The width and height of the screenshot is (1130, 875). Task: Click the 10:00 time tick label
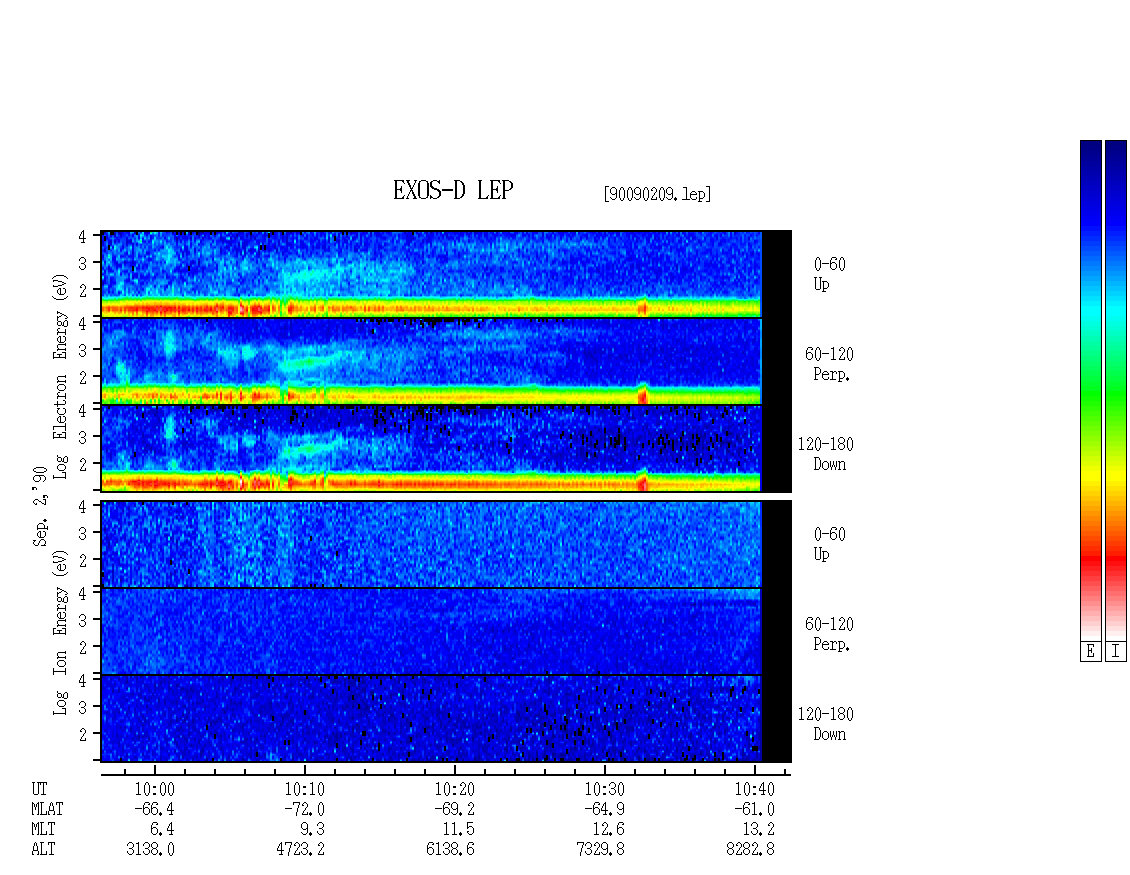click(x=154, y=789)
